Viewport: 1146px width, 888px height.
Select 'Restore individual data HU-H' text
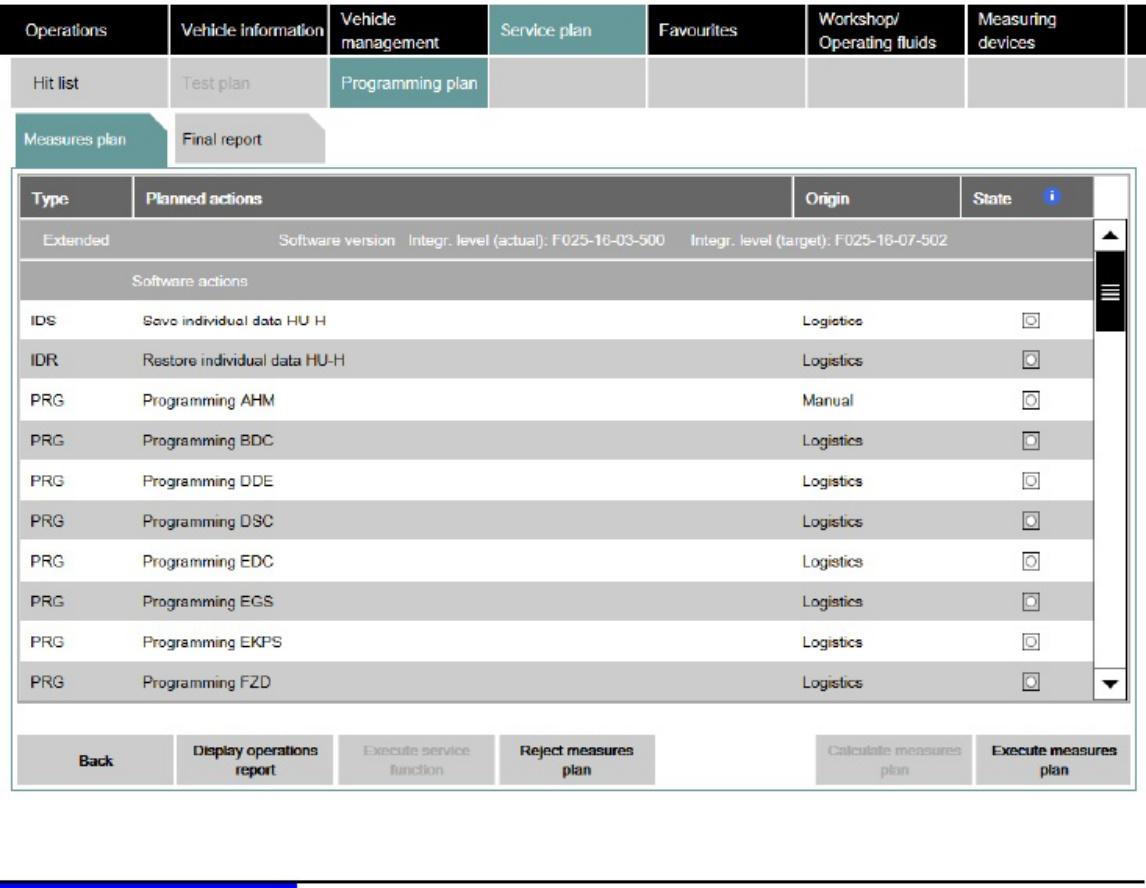coord(243,360)
